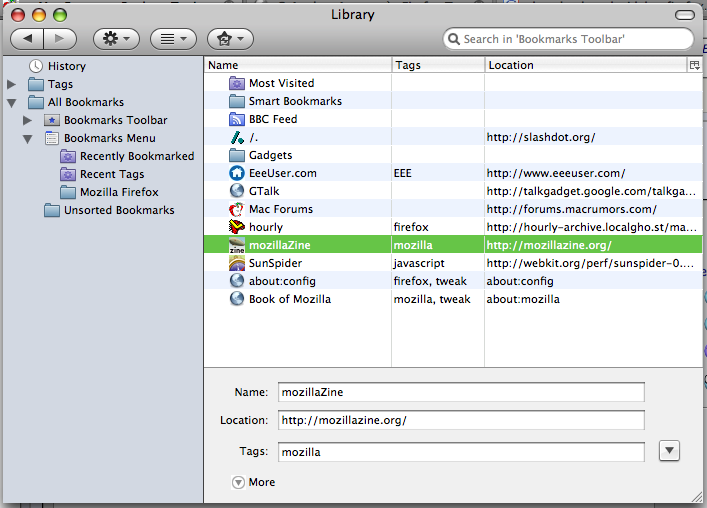Image resolution: width=707 pixels, height=508 pixels.
Task: Select the Smart Bookmarks row
Action: click(x=453, y=101)
